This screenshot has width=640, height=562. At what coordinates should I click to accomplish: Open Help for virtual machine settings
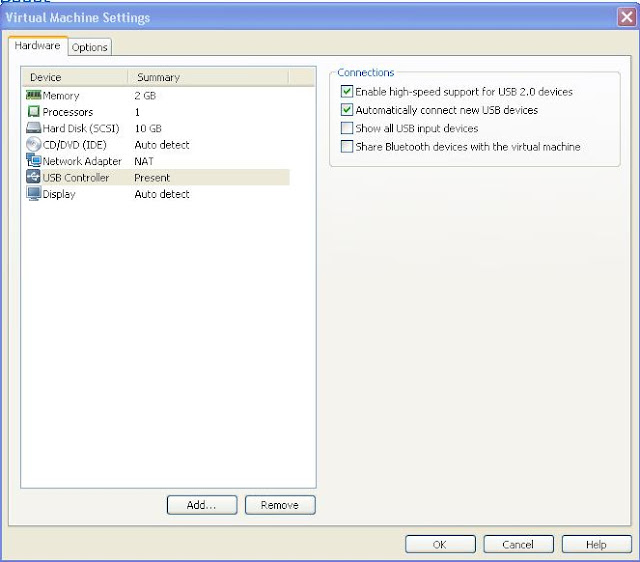(597, 544)
